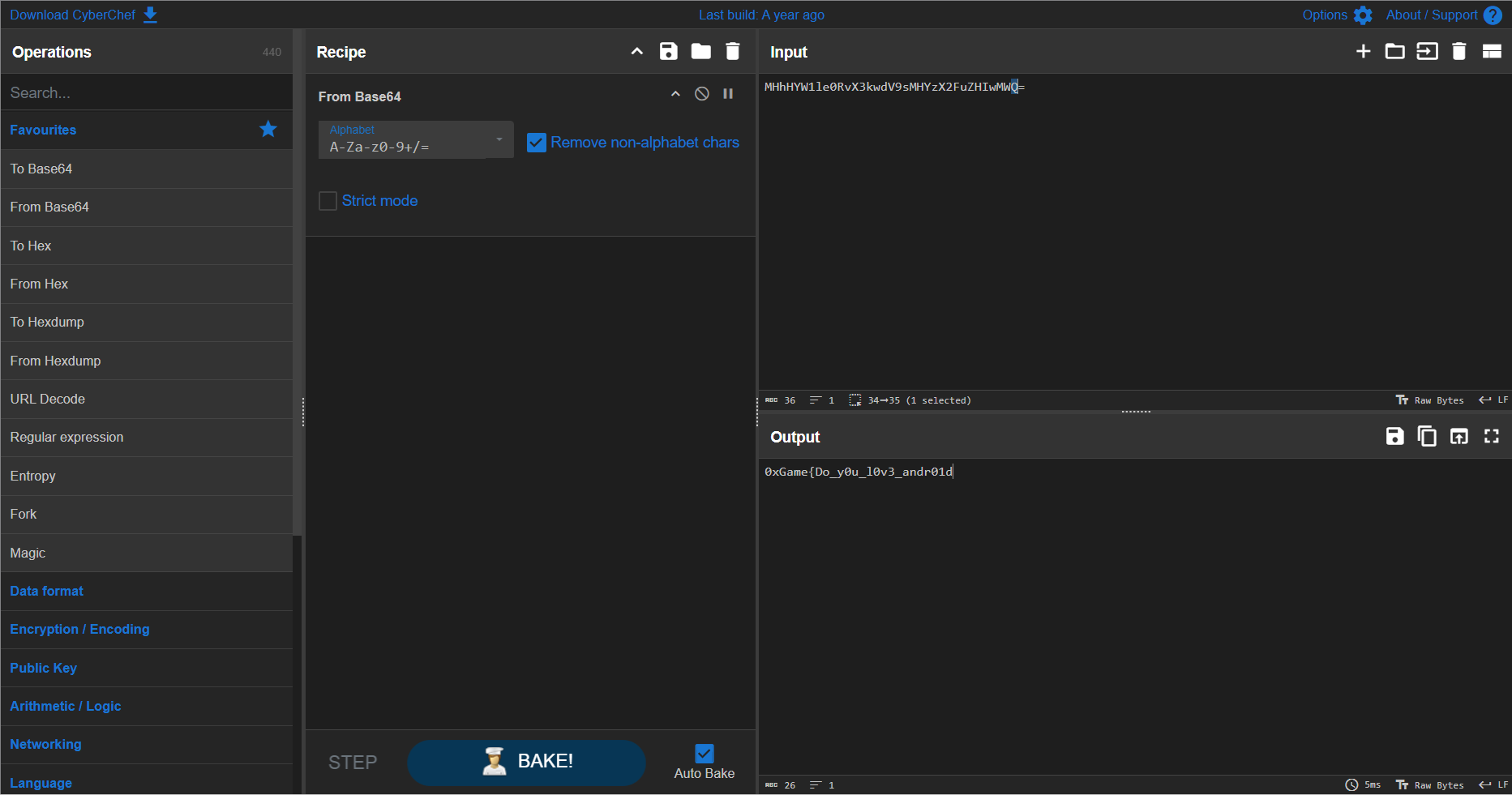Image resolution: width=1512 pixels, height=795 pixels.
Task: Set breakpoint on From Base64 operation
Action: (728, 94)
